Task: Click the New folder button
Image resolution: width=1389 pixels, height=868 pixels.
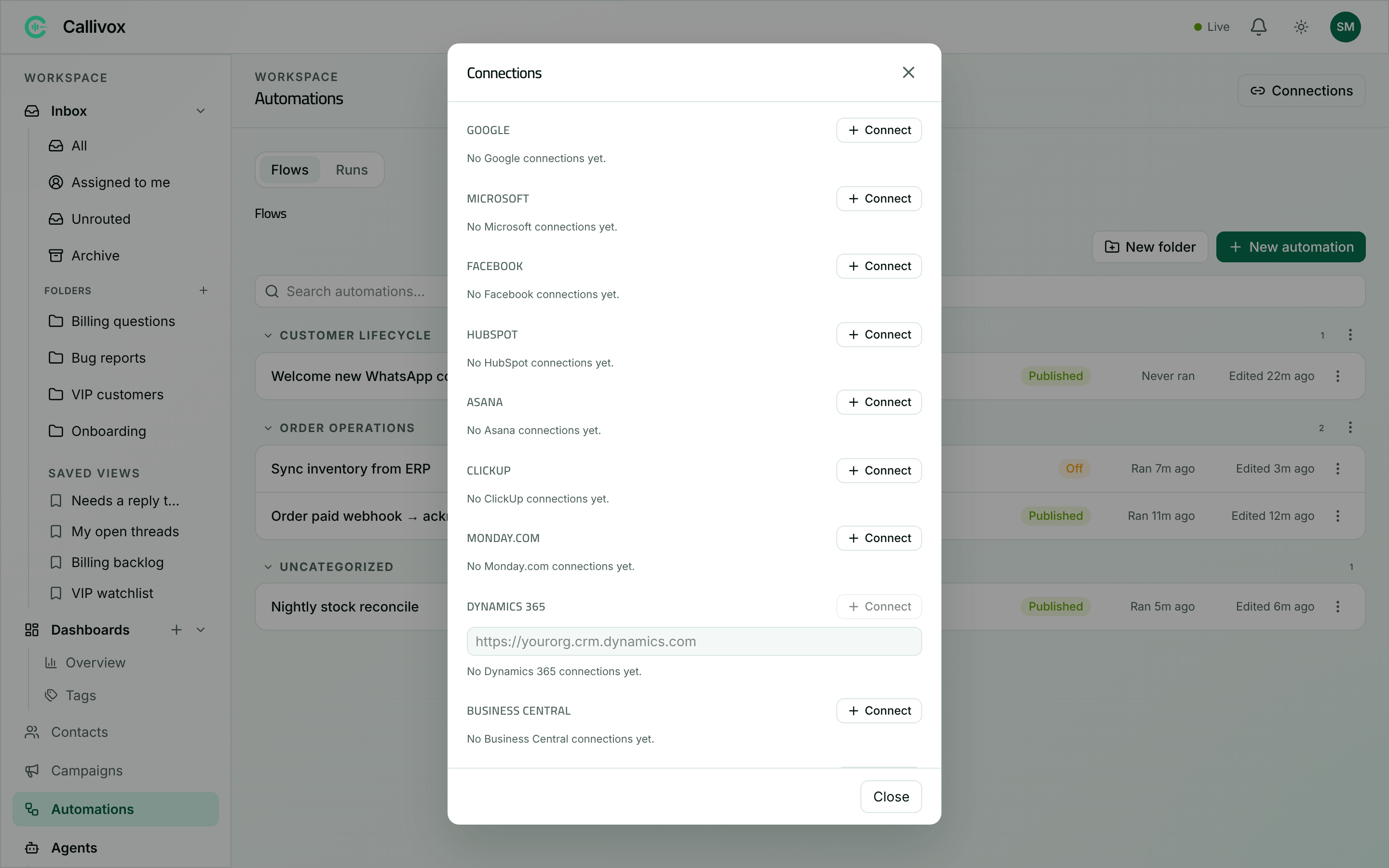Action: click(x=1150, y=247)
